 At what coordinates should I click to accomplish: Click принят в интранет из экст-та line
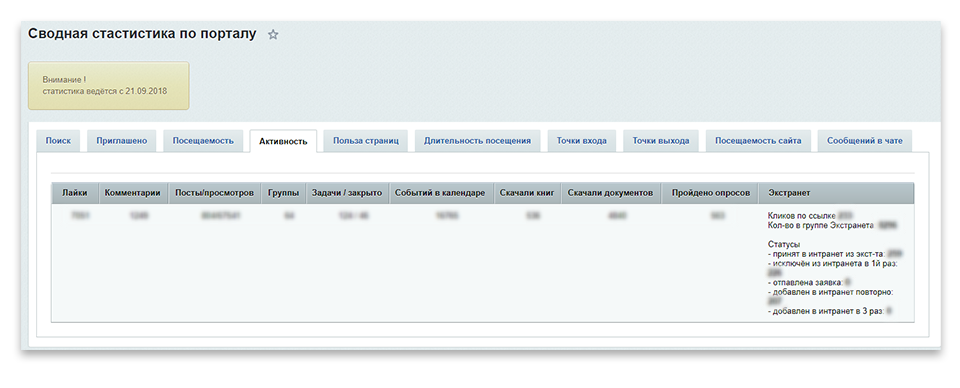(835, 253)
